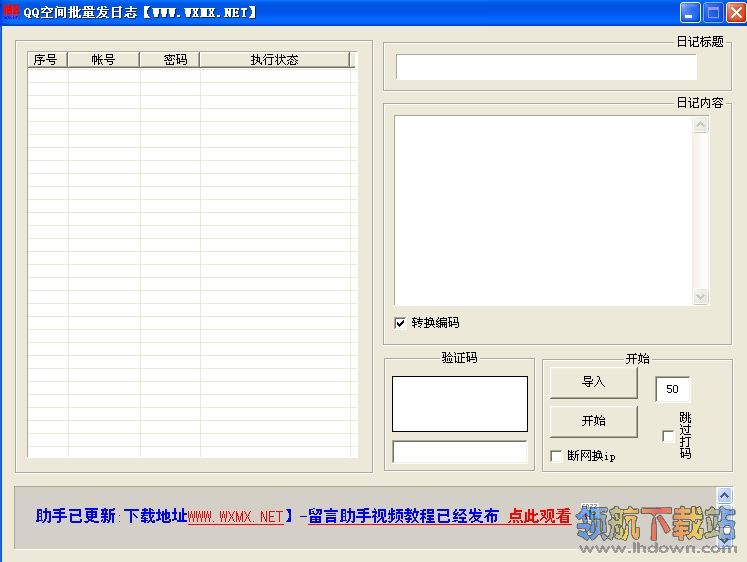Screen dimensions: 747x562
Task: Click the 导入 button
Action: (x=594, y=382)
